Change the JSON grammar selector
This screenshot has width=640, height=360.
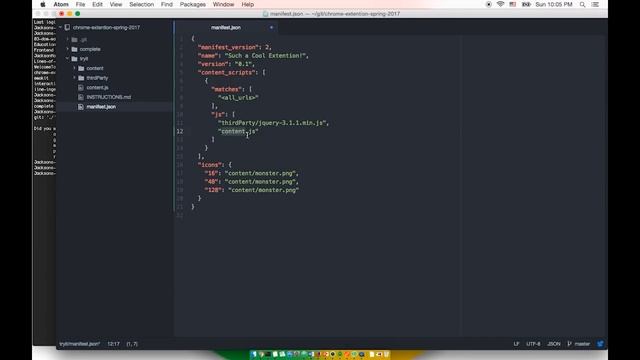554,344
